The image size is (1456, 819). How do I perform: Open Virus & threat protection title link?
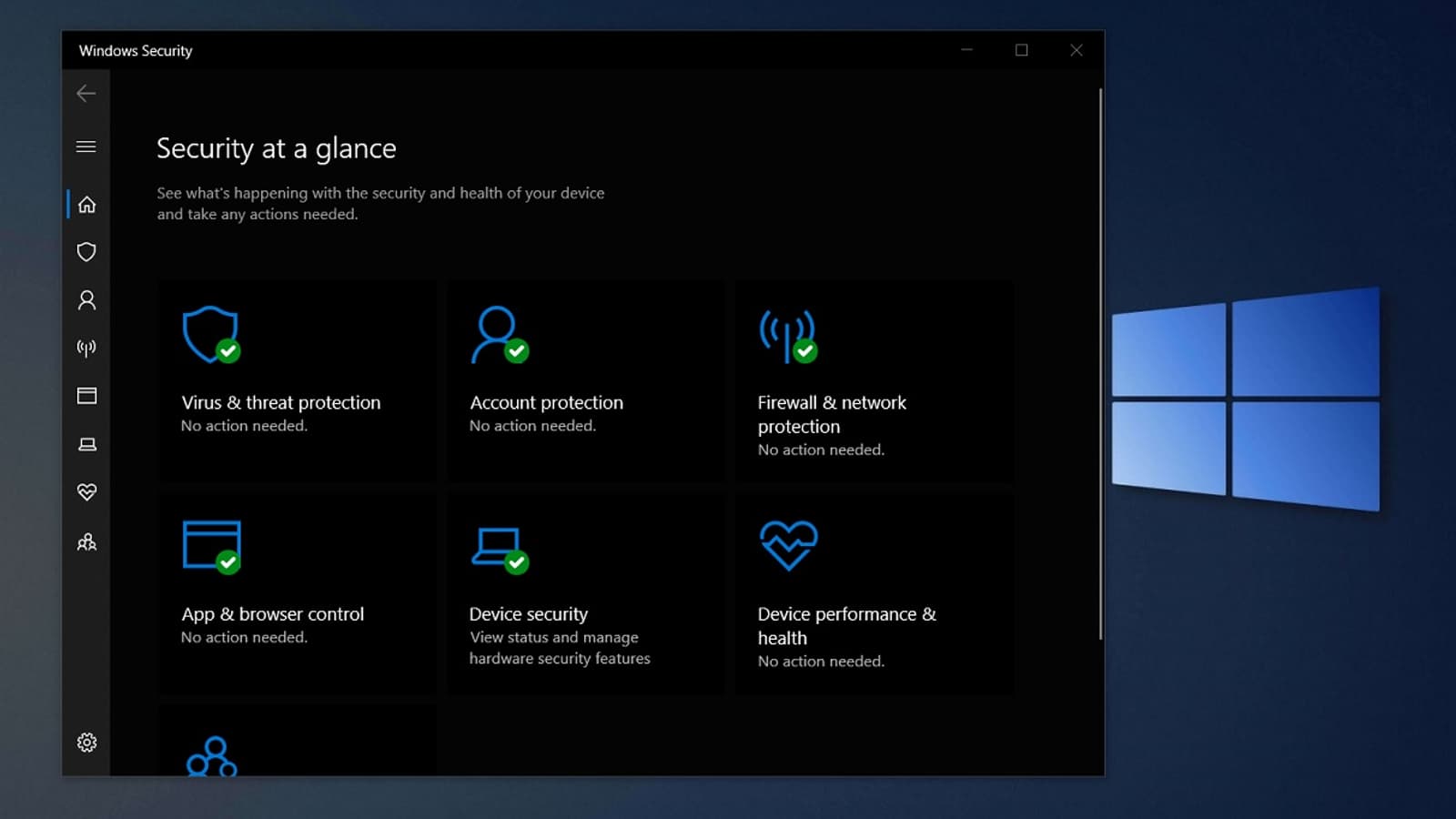281,402
